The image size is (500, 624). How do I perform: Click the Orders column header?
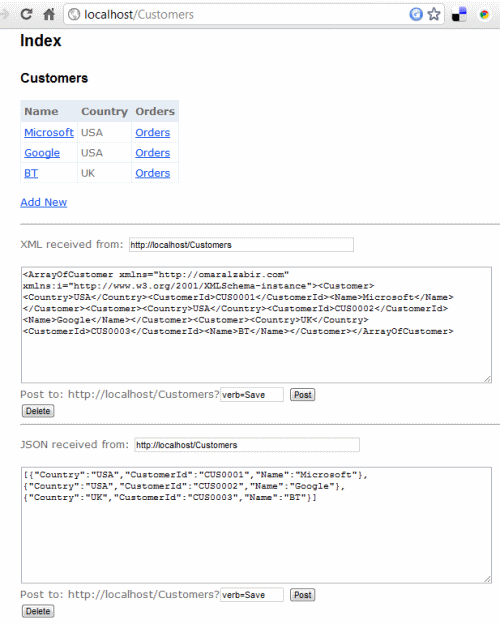coord(155,111)
